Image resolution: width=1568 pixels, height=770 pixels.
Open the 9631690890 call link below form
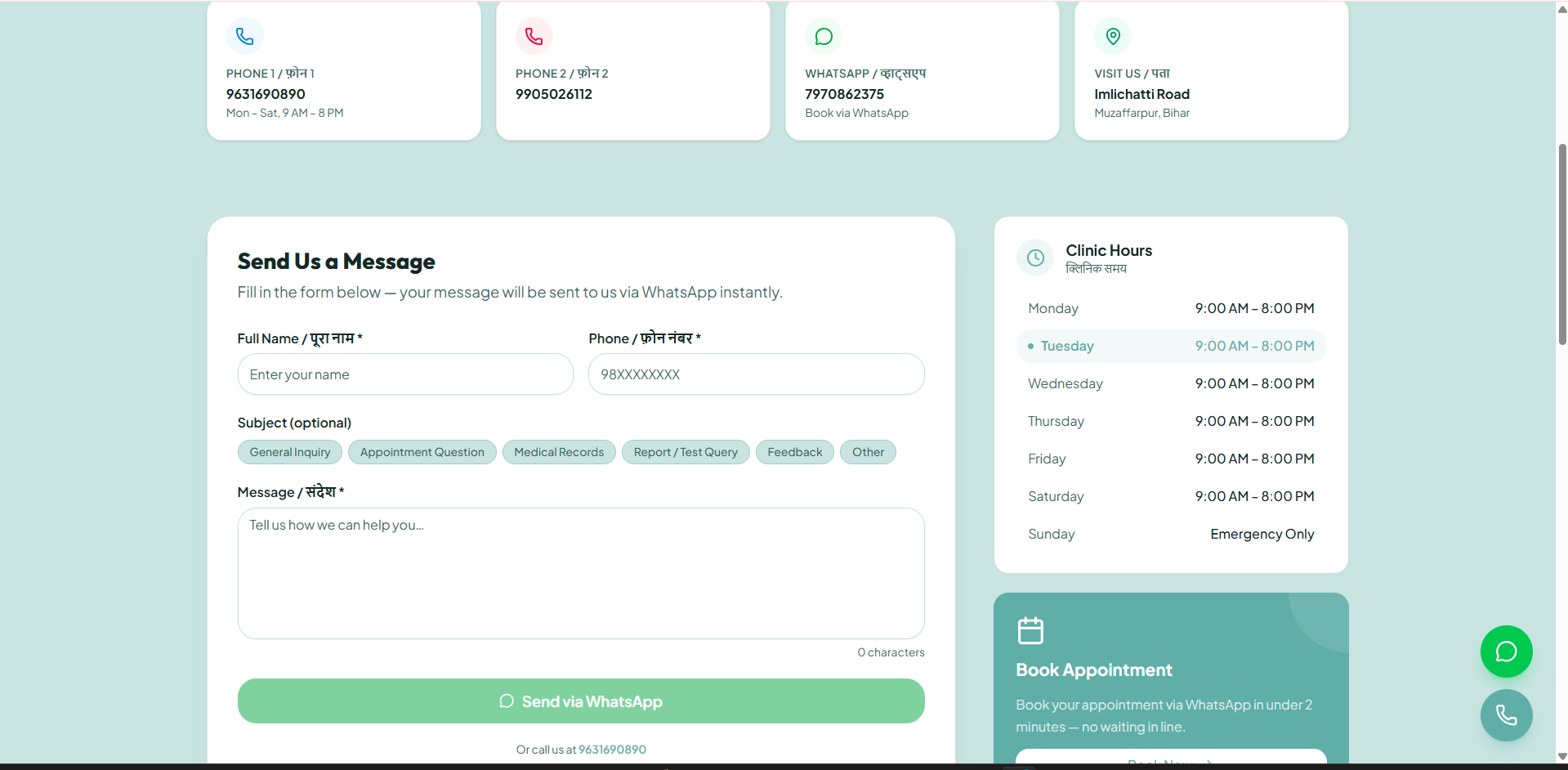612,750
